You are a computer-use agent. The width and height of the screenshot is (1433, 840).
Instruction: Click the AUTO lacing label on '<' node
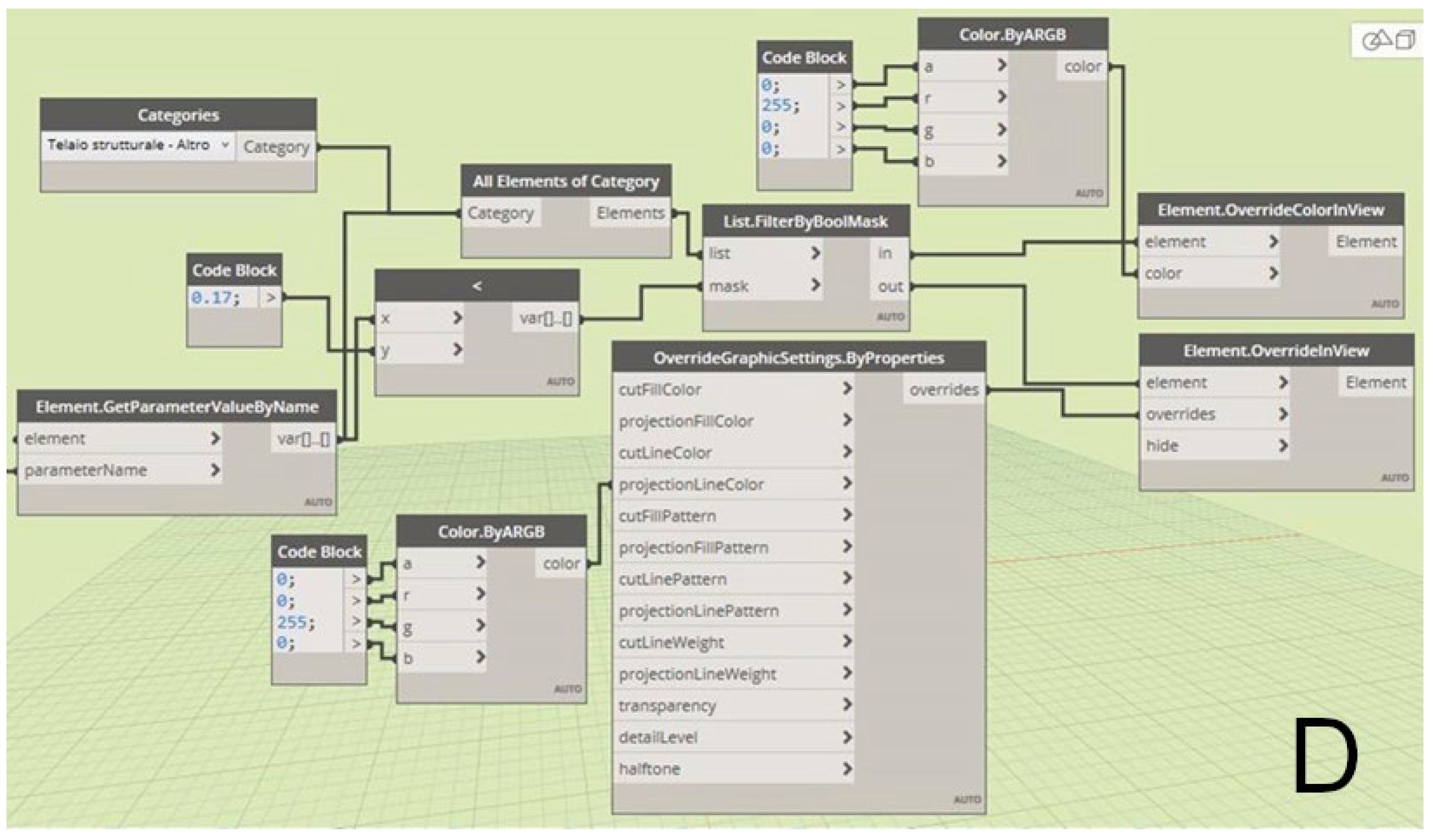(560, 381)
